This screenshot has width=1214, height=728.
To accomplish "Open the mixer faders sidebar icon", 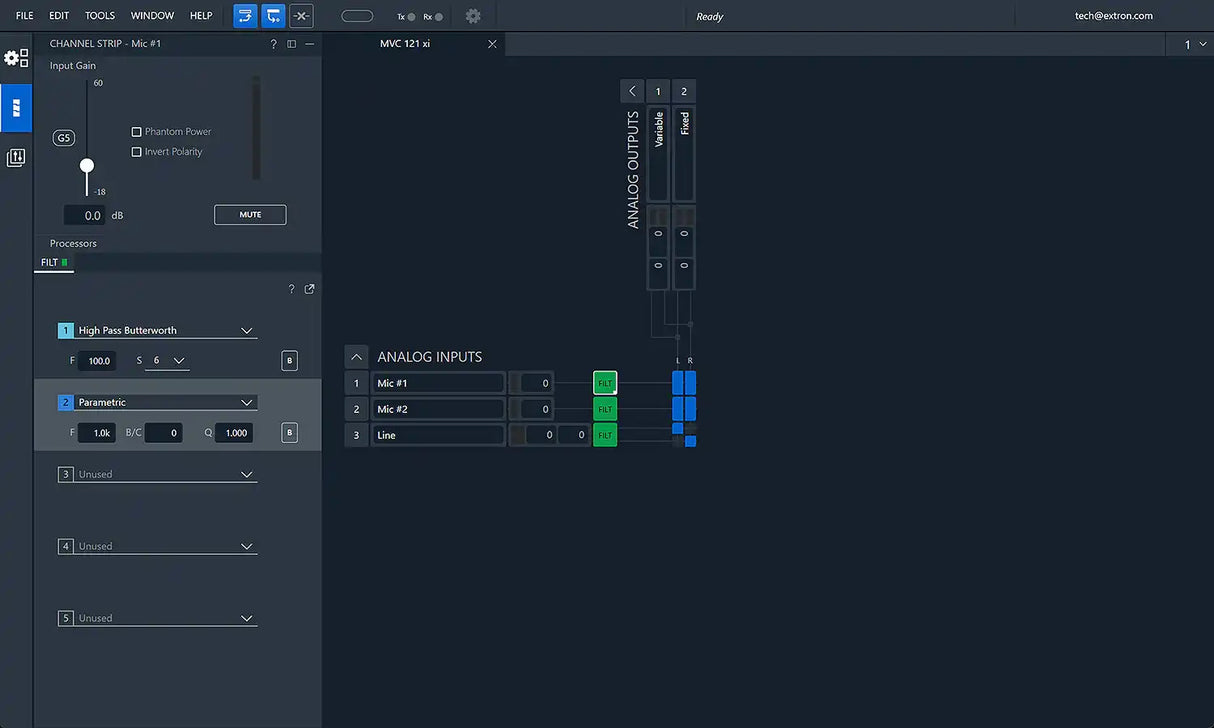I will tap(16, 158).
